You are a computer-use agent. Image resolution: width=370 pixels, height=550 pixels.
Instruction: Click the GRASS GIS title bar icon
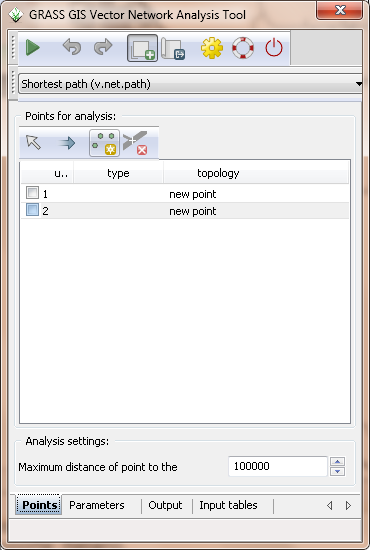click(x=15, y=15)
